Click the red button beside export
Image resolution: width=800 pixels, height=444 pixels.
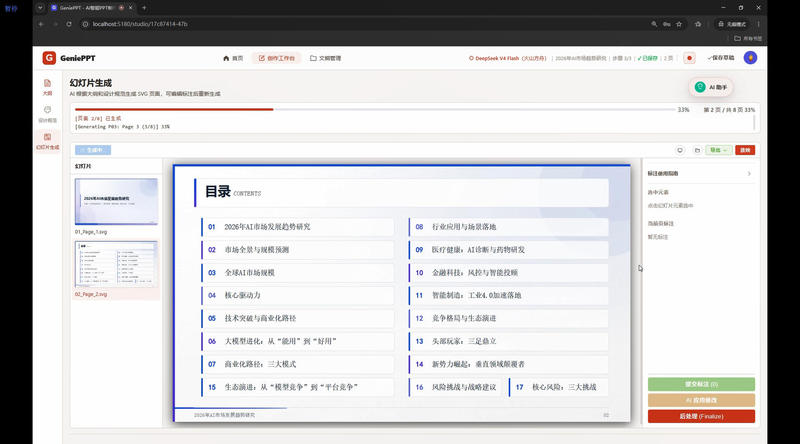(745, 150)
